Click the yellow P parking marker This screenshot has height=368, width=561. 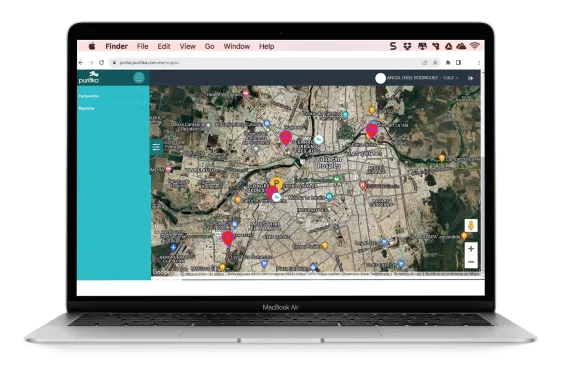pyautogui.click(x=276, y=183)
